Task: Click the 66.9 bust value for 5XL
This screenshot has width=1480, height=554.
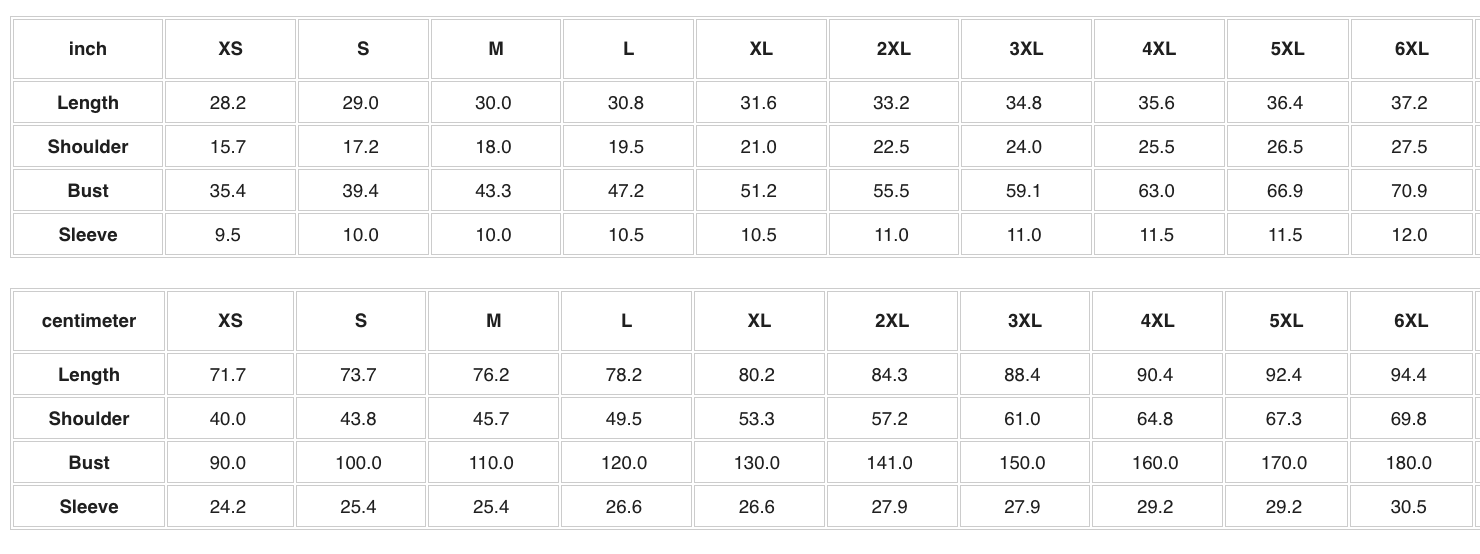Action: tap(1285, 191)
